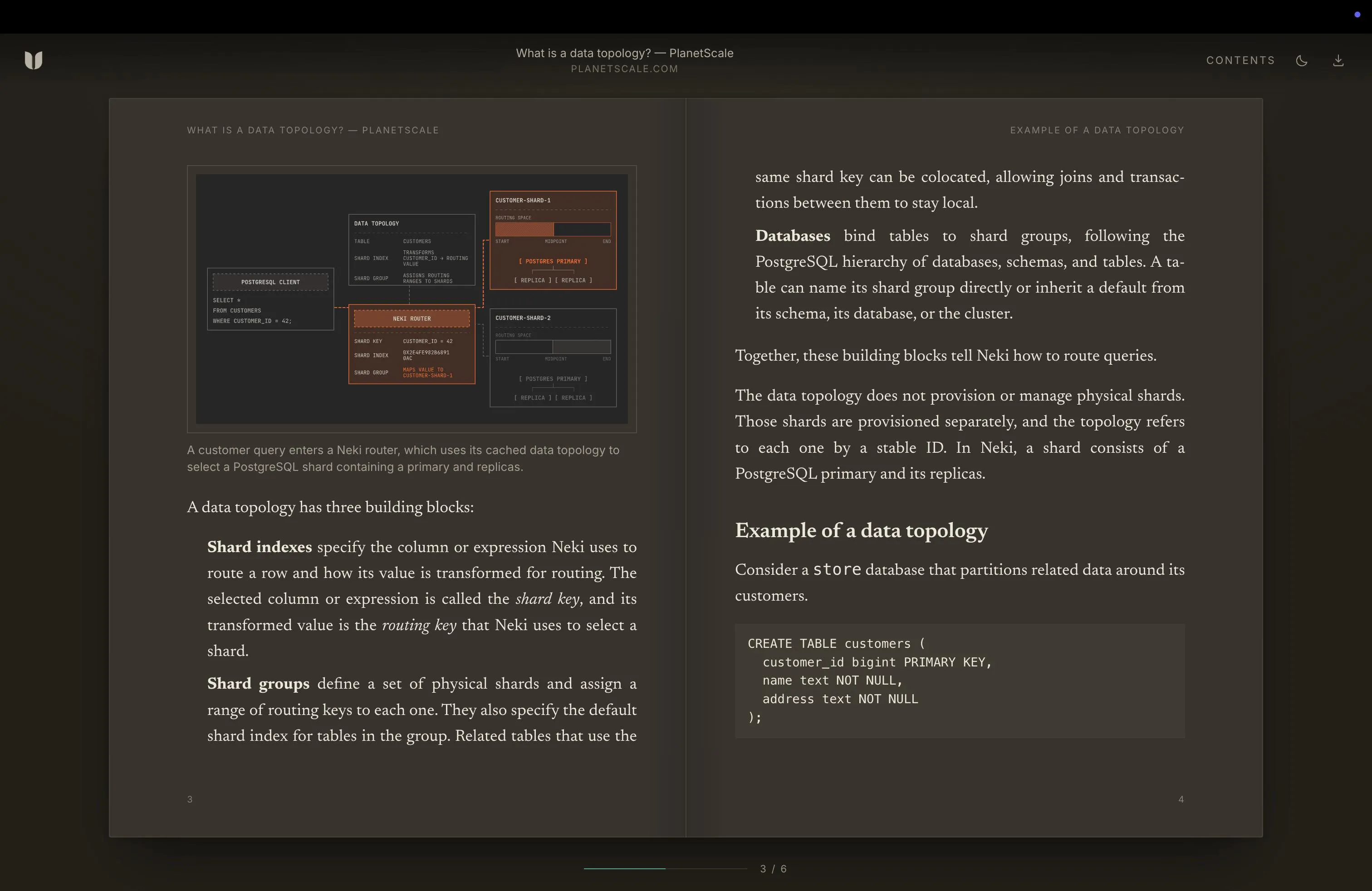
Task: Open the PLANETSCALE.COM source link
Action: [624, 69]
